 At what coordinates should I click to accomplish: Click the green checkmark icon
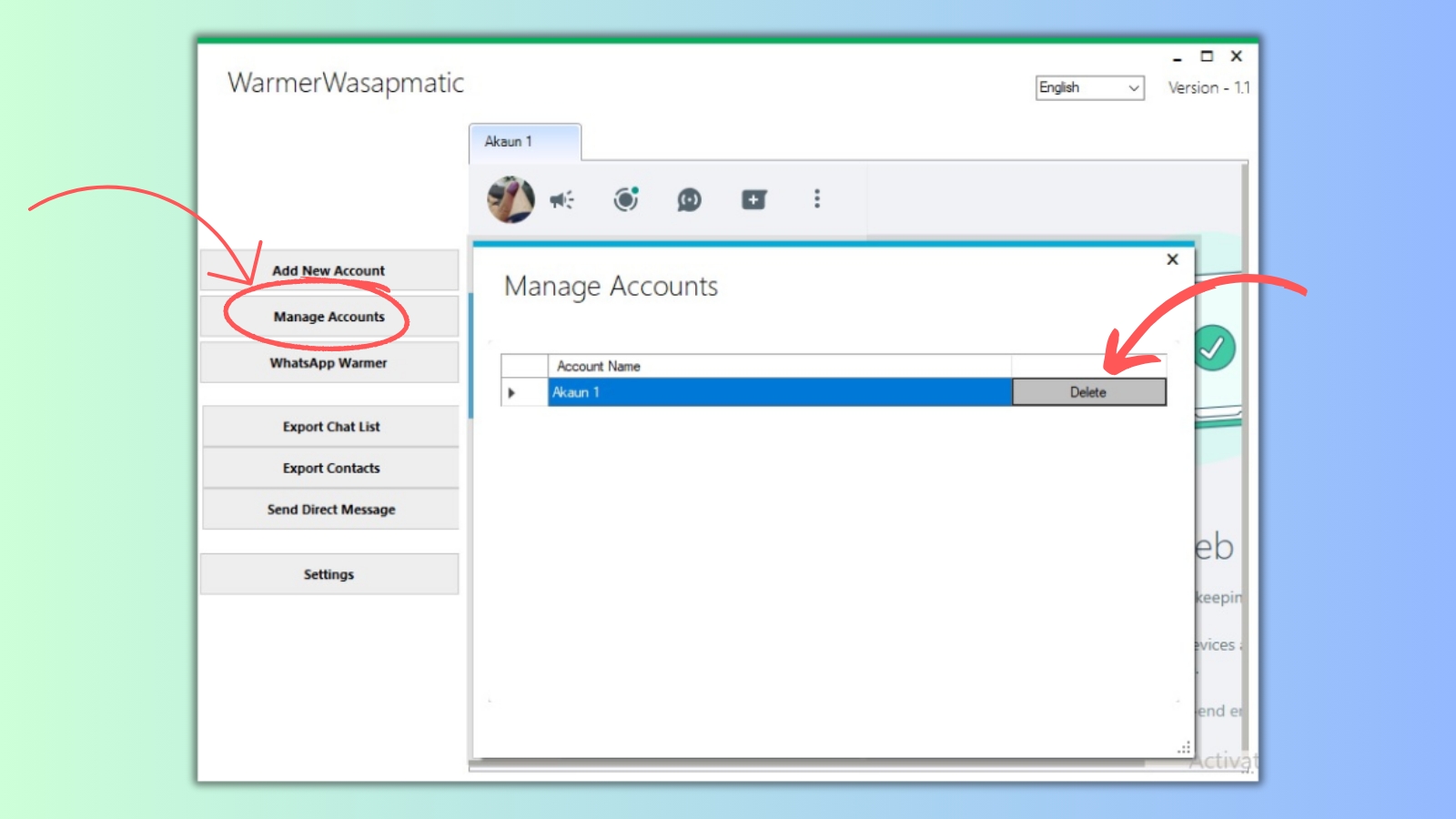point(1213,348)
